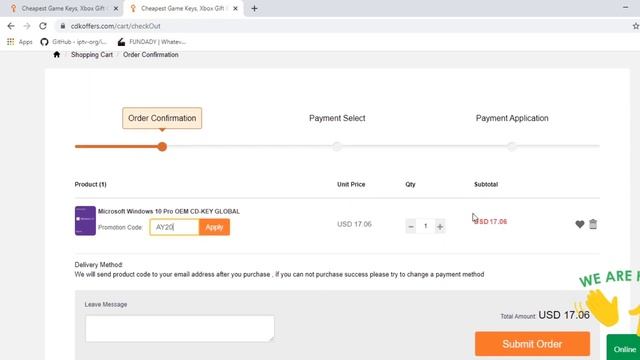Open the FUNDADY bookmark

[x=151, y=42]
